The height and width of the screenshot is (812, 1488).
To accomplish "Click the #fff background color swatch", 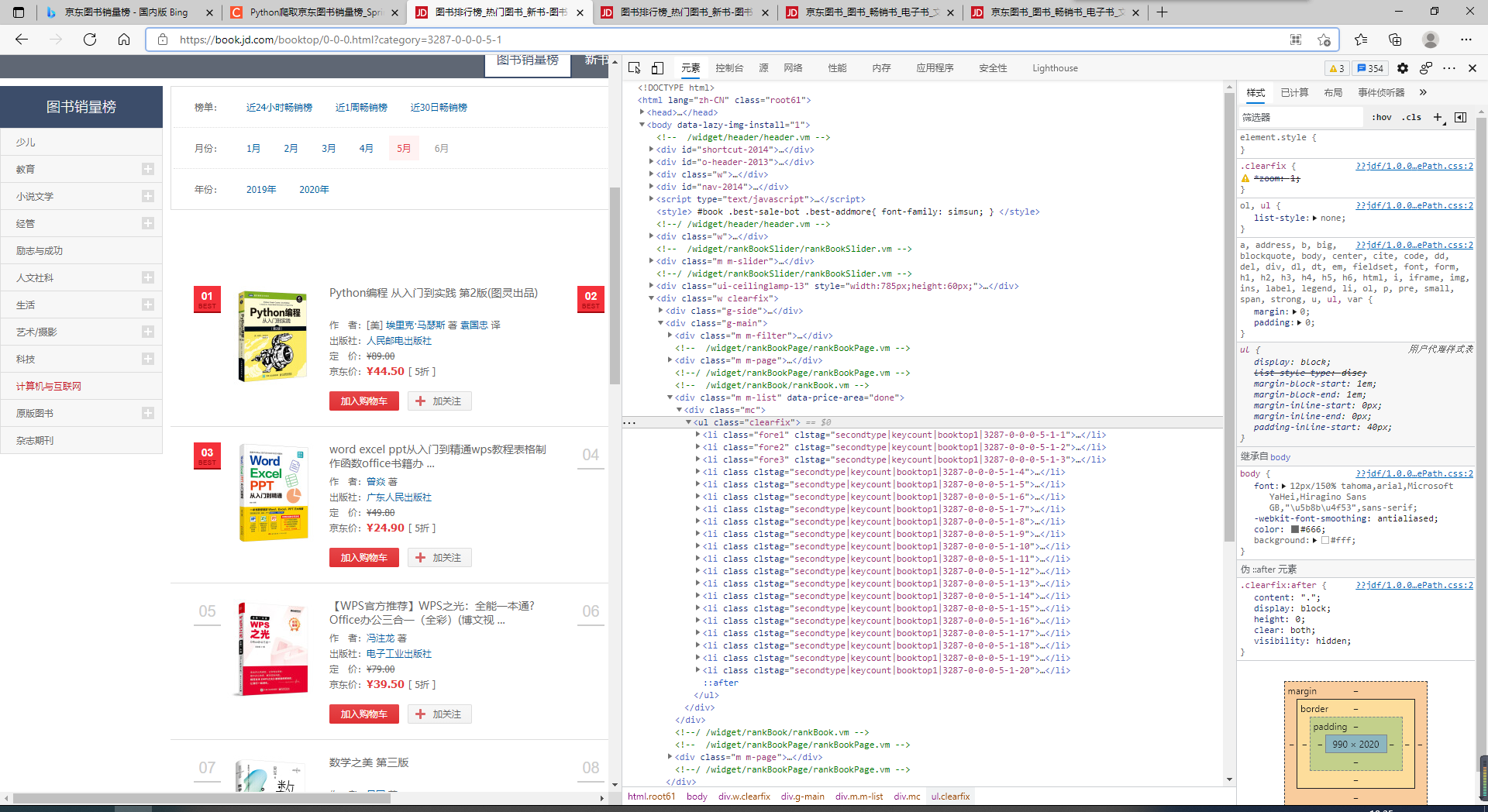I will pos(1325,540).
